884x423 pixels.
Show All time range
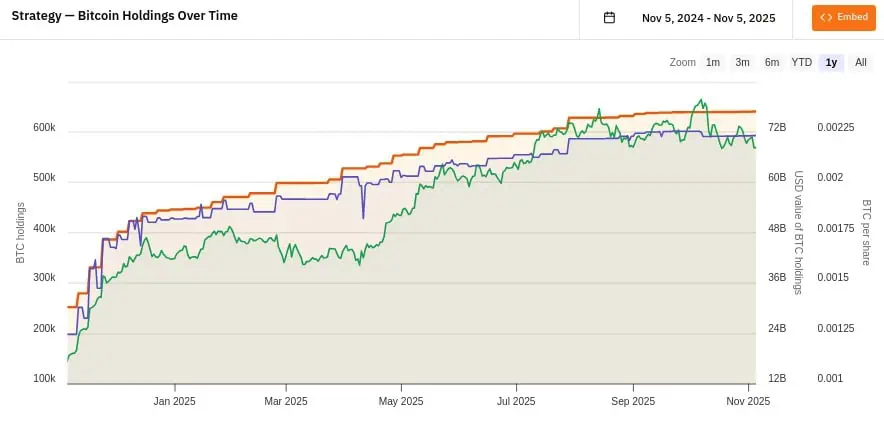point(860,62)
